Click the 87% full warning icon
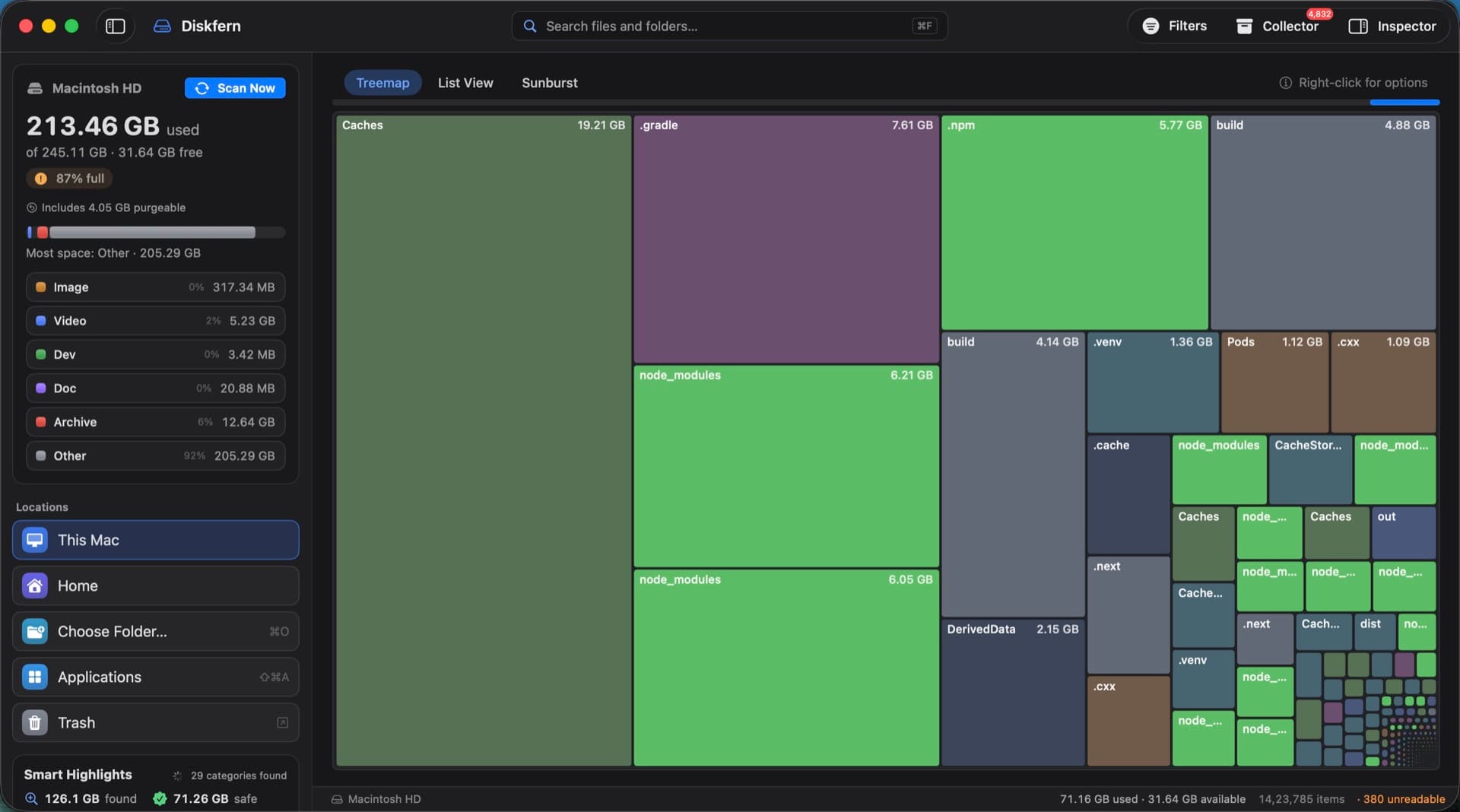Image resolution: width=1460 pixels, height=812 pixels. [41, 179]
